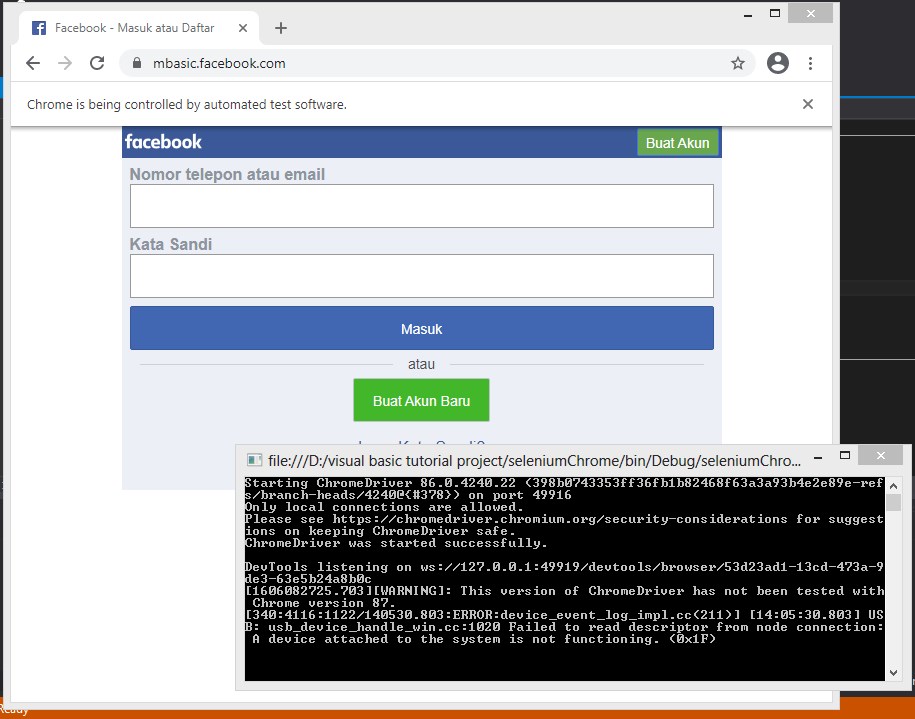Viewport: 915px width, 719px height.
Task: Close the Chrome window
Action: pyautogui.click(x=810, y=13)
